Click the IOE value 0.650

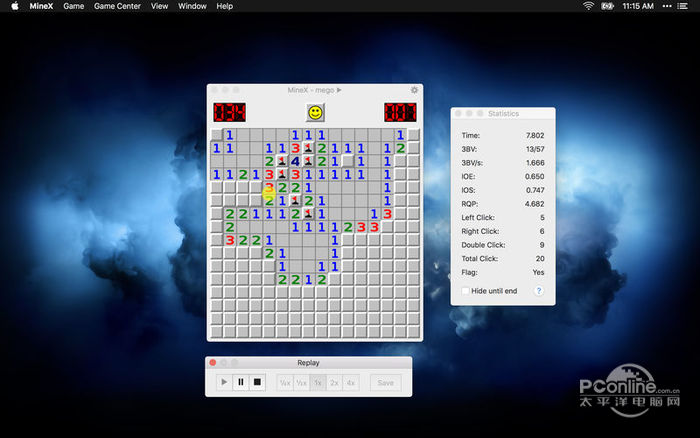tap(535, 176)
